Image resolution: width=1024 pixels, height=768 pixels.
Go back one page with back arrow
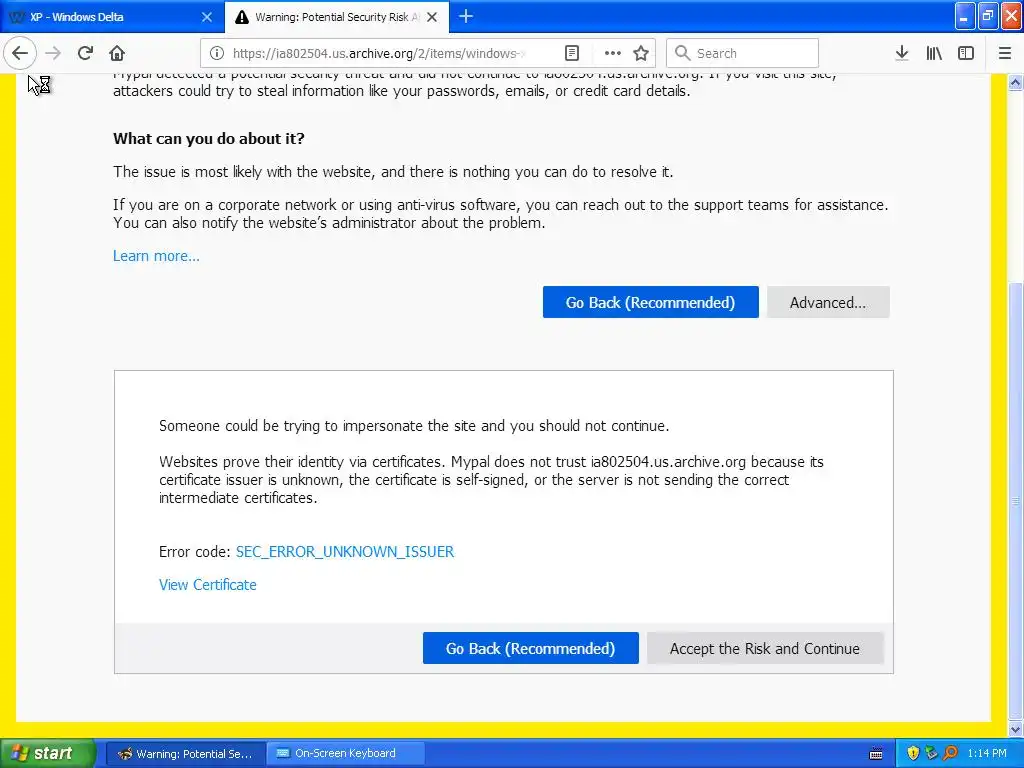pyautogui.click(x=20, y=54)
